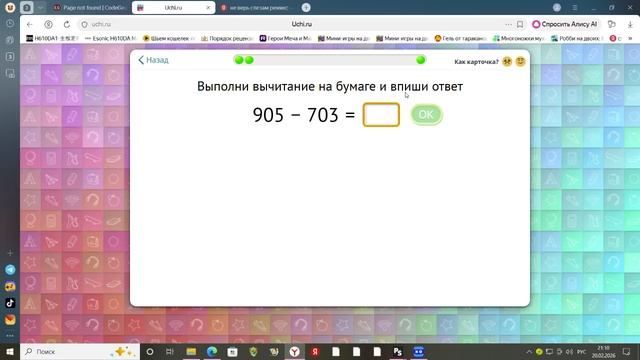Switch to the third browser tab
Screen dimensions: 640x360
(x=257, y=8)
